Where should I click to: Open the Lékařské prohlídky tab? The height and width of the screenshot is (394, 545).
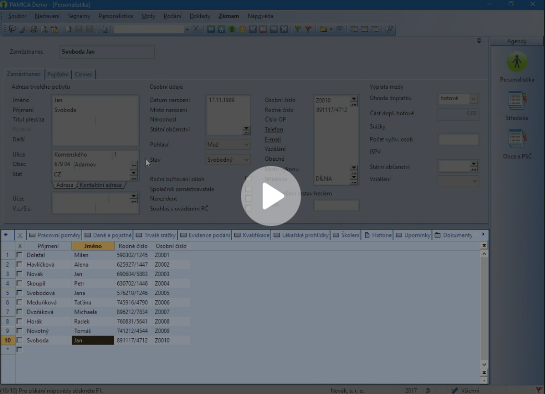coord(301,235)
